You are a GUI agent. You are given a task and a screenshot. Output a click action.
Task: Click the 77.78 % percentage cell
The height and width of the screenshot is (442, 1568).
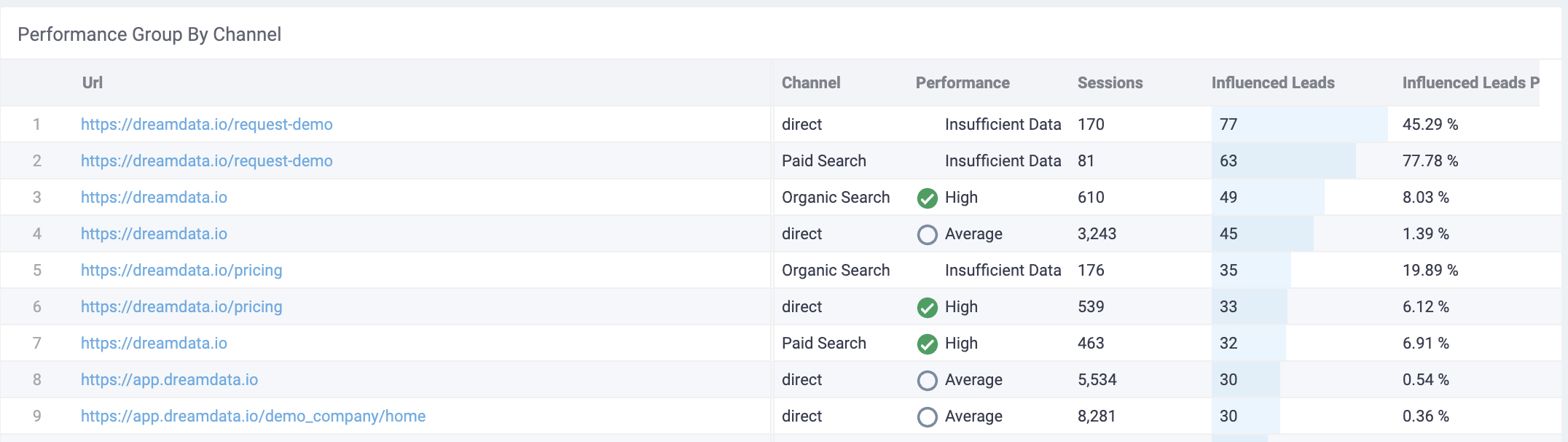click(1430, 160)
